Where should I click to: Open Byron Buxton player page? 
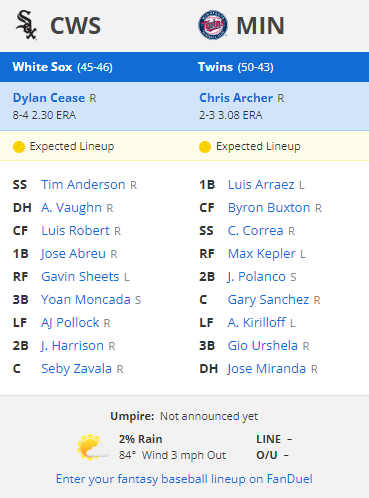[269, 208]
